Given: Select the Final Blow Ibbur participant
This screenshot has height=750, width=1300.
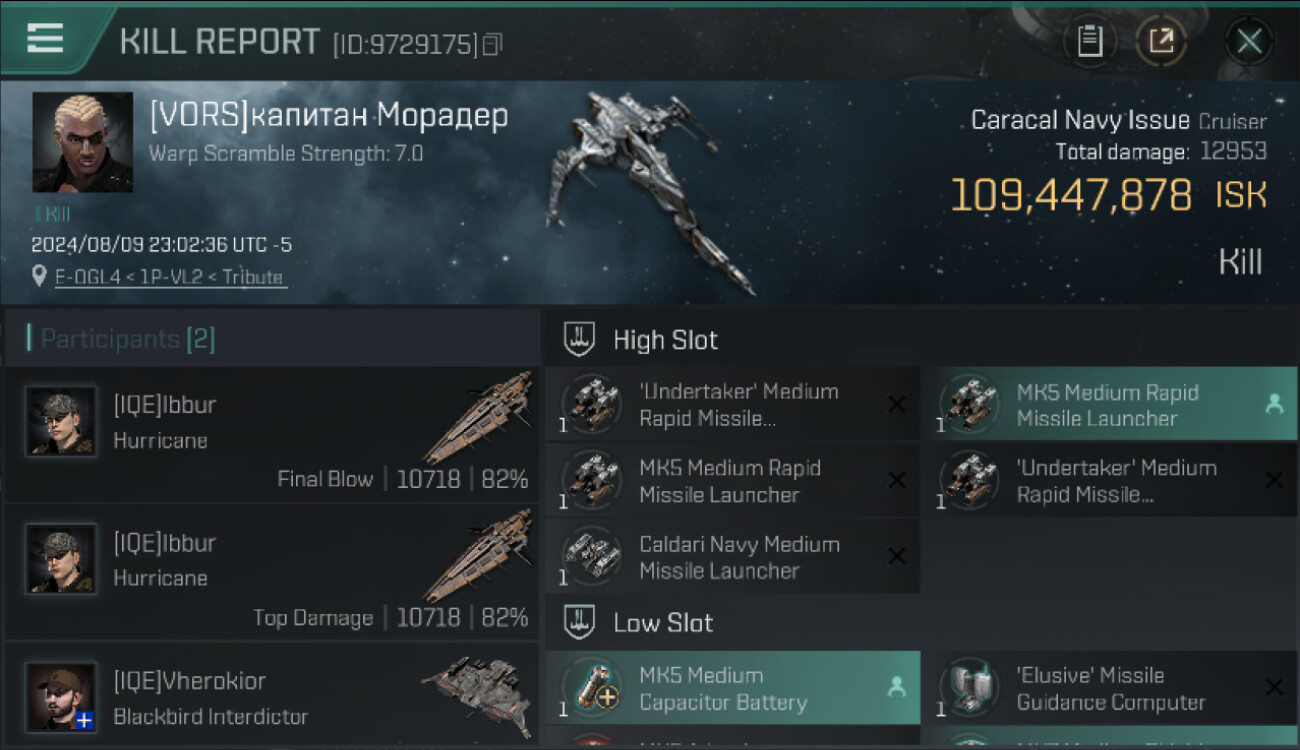Looking at the screenshot, I should 270,434.
